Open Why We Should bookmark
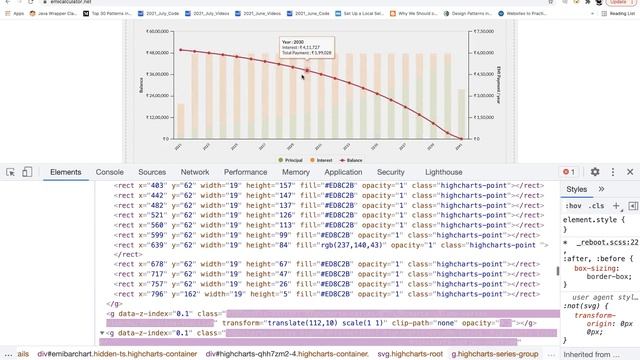The width and height of the screenshot is (640, 360). coord(413,13)
